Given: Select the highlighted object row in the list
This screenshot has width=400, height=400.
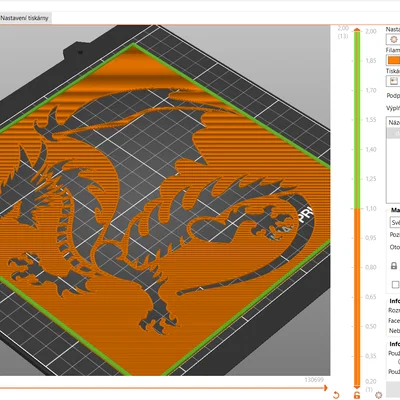Looking at the screenshot, I should click(393, 133).
